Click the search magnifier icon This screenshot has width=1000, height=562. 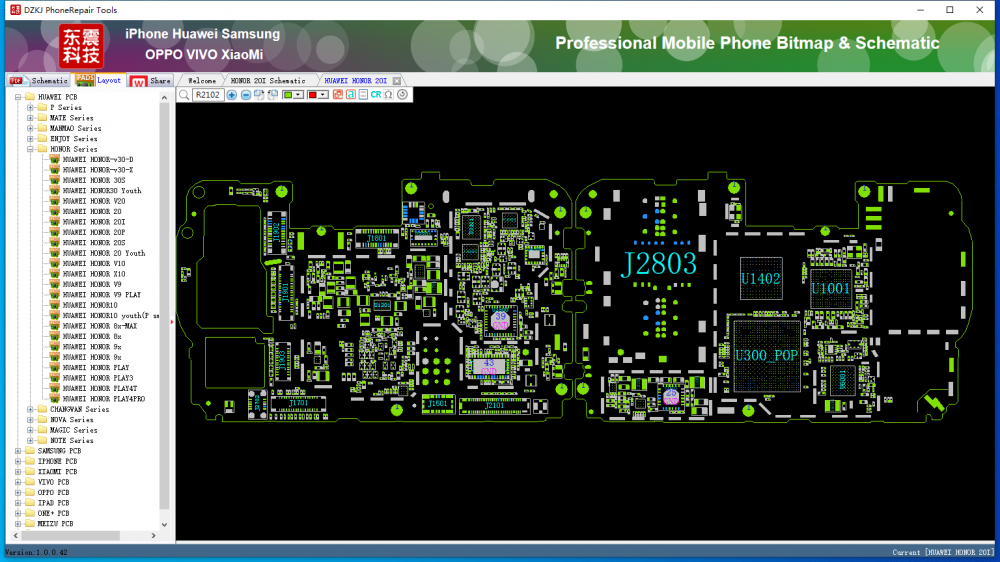pyautogui.click(x=184, y=95)
